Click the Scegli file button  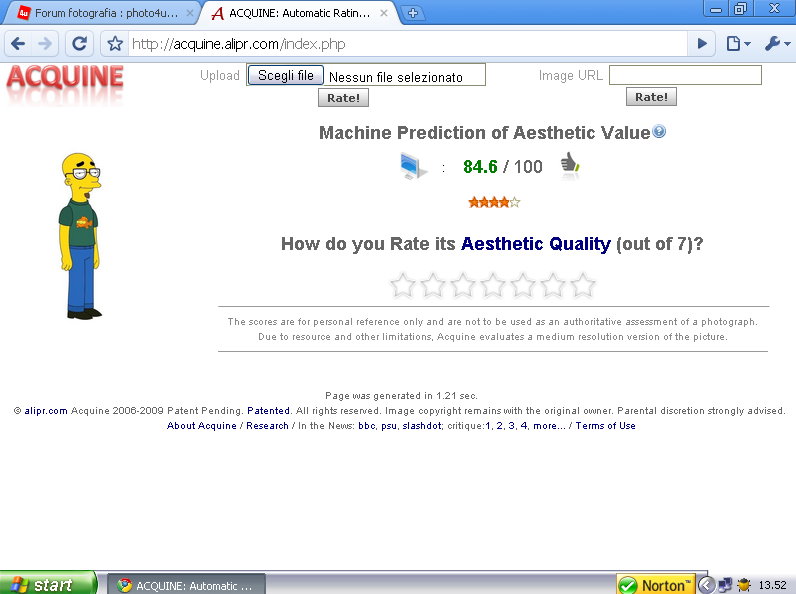pos(286,76)
